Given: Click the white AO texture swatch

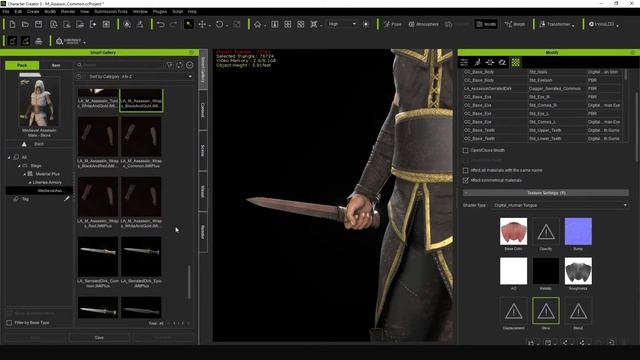Looking at the screenshot, I should tap(513, 271).
